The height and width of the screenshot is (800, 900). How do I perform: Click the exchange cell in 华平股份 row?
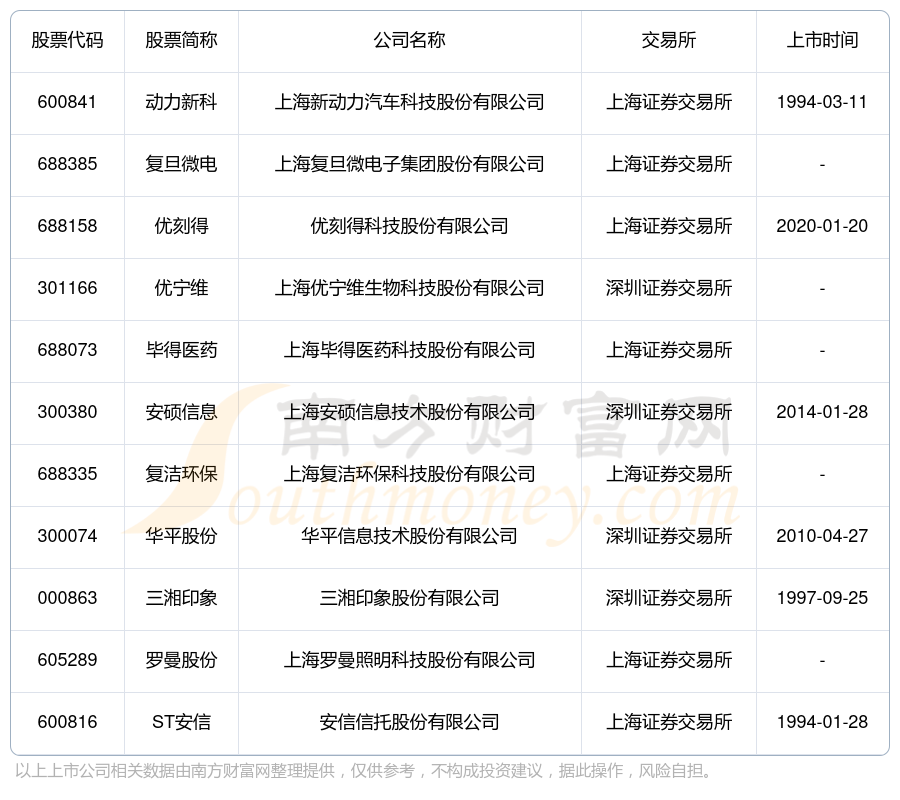point(669,536)
